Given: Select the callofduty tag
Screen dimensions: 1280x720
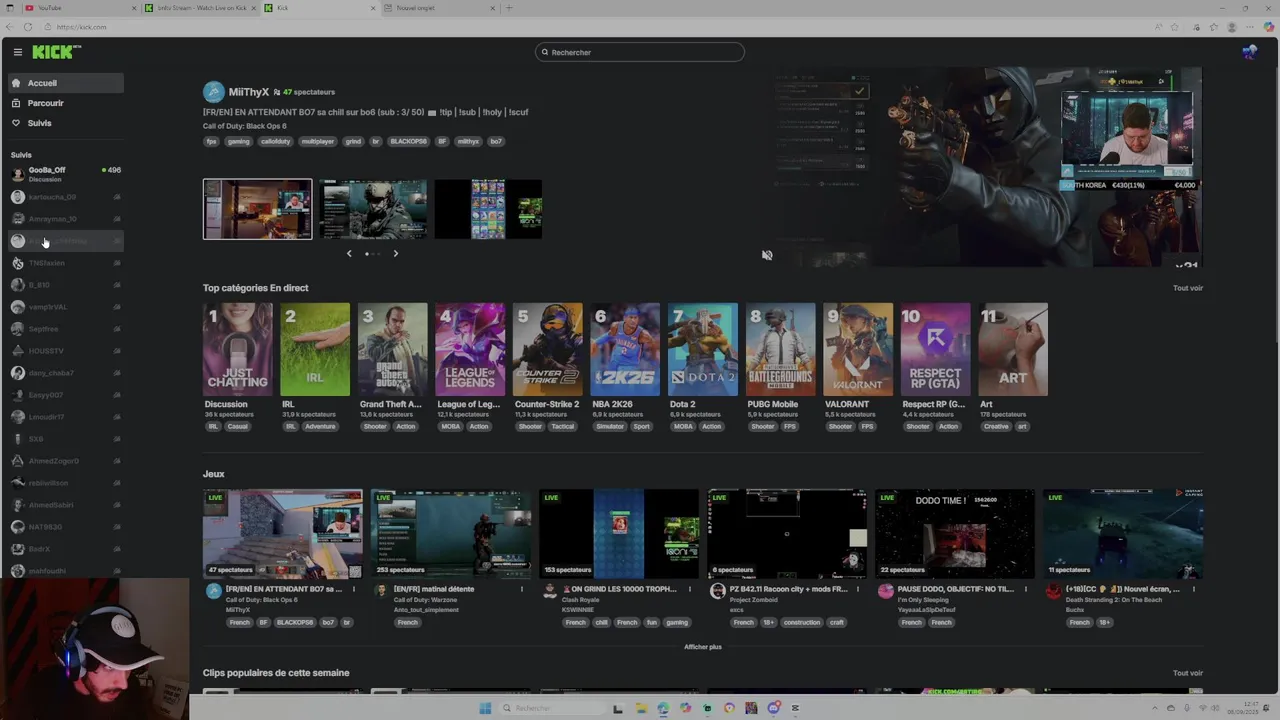Looking at the screenshot, I should click(x=275, y=141).
